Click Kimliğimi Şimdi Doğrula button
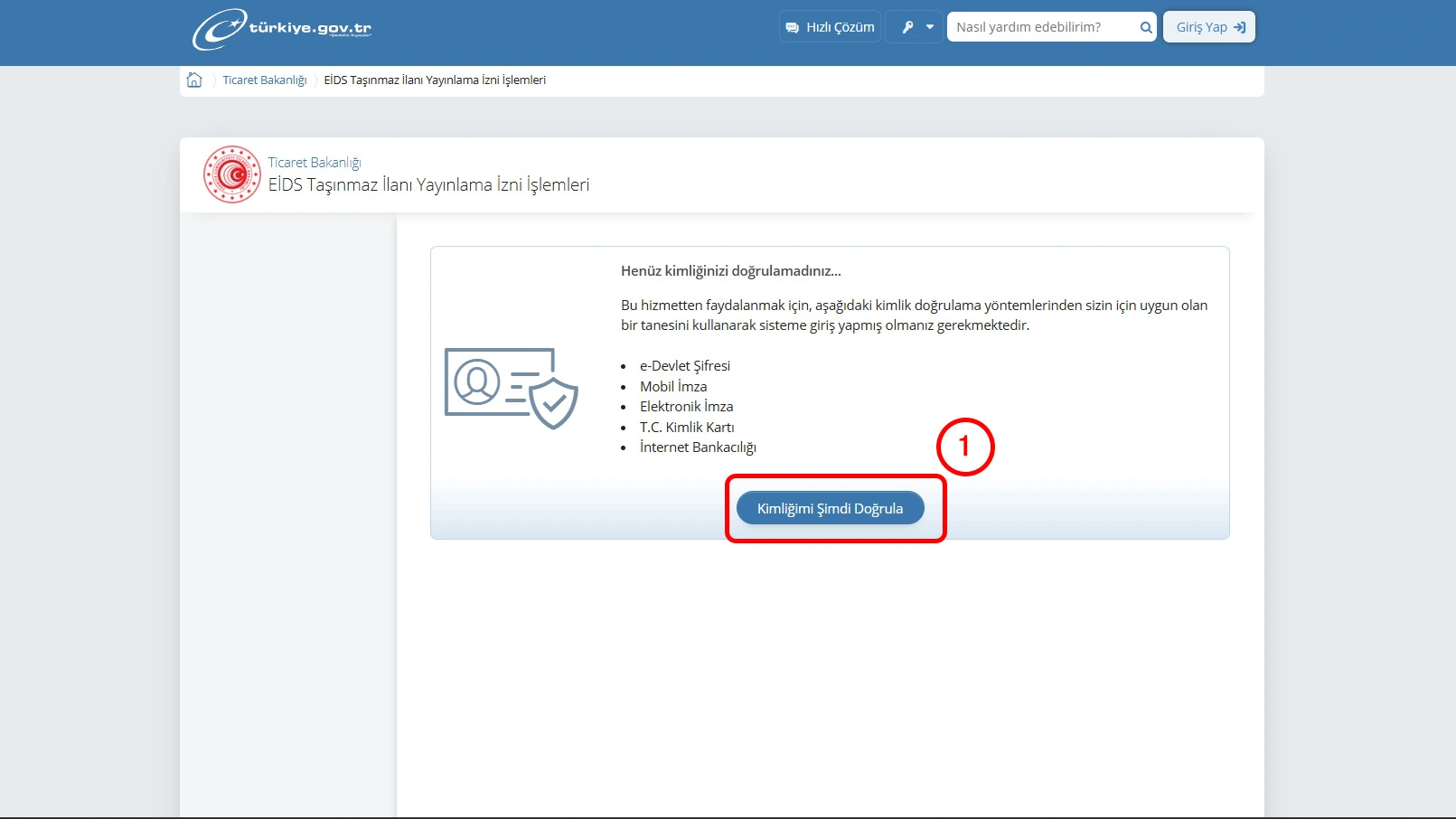The width and height of the screenshot is (1456, 819). pos(831,508)
